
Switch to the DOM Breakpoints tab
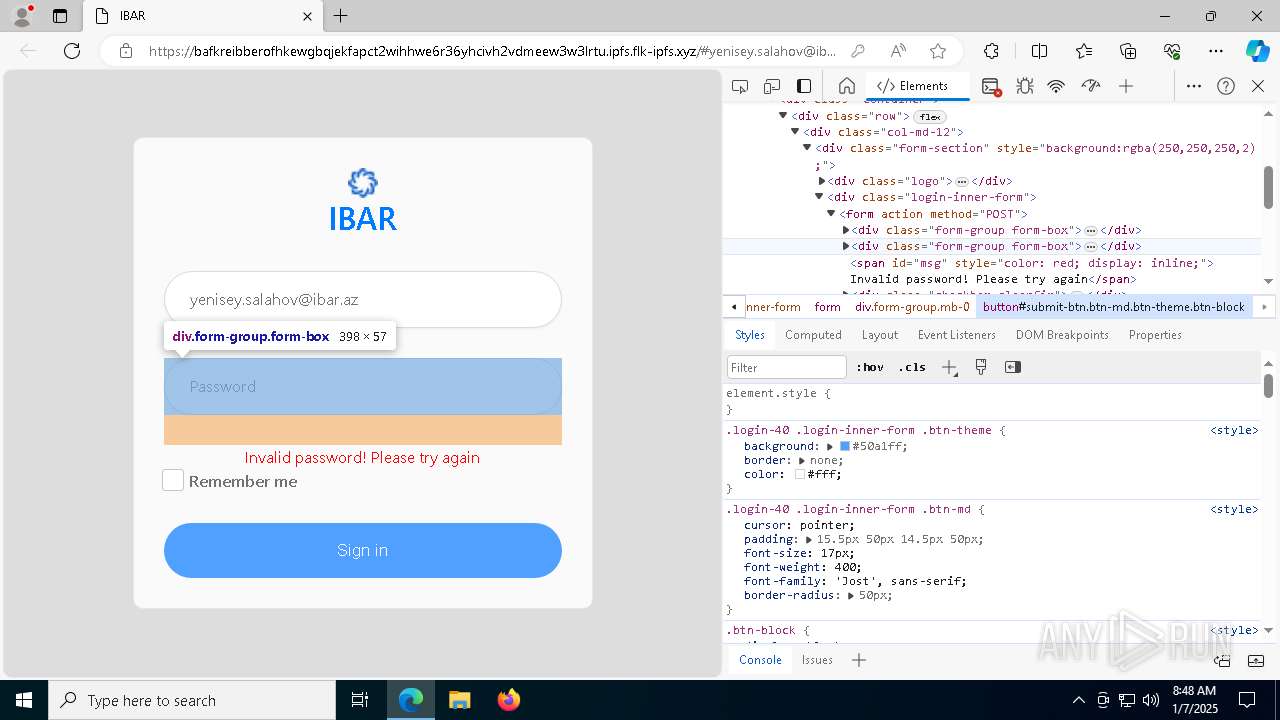(x=1062, y=335)
